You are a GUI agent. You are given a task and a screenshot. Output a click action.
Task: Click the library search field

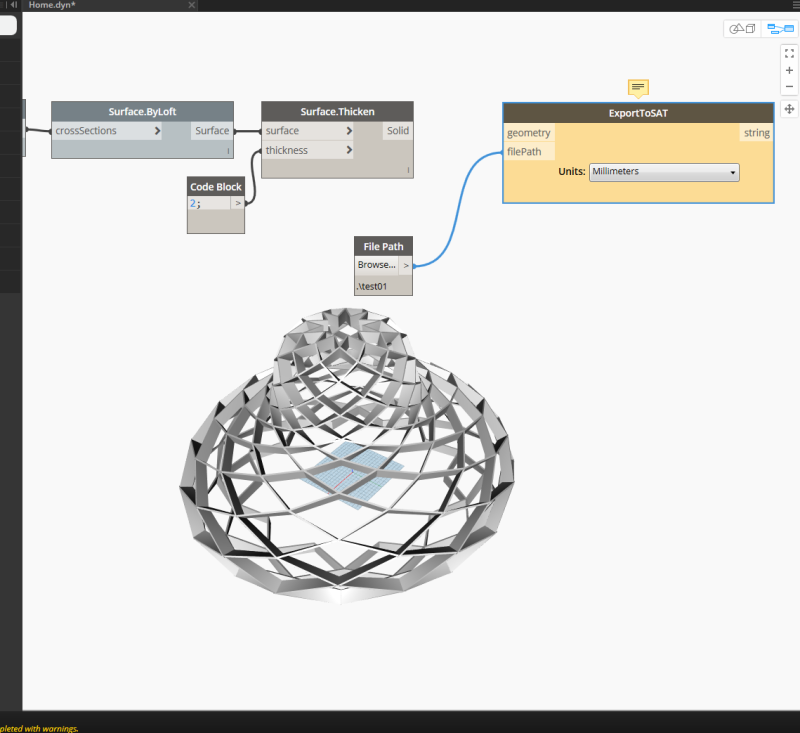click(x=5, y=25)
